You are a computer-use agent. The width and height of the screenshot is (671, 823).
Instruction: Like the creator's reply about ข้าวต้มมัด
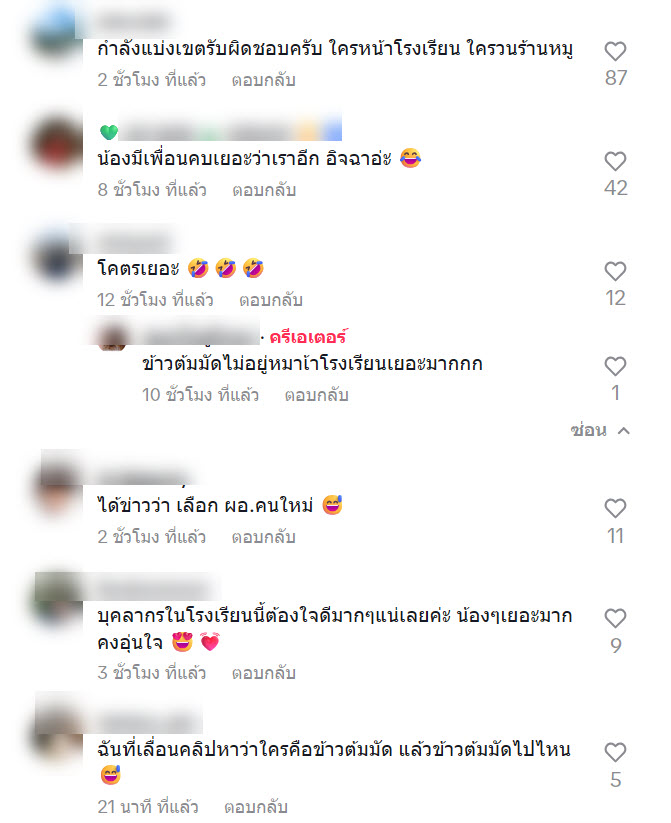615,366
